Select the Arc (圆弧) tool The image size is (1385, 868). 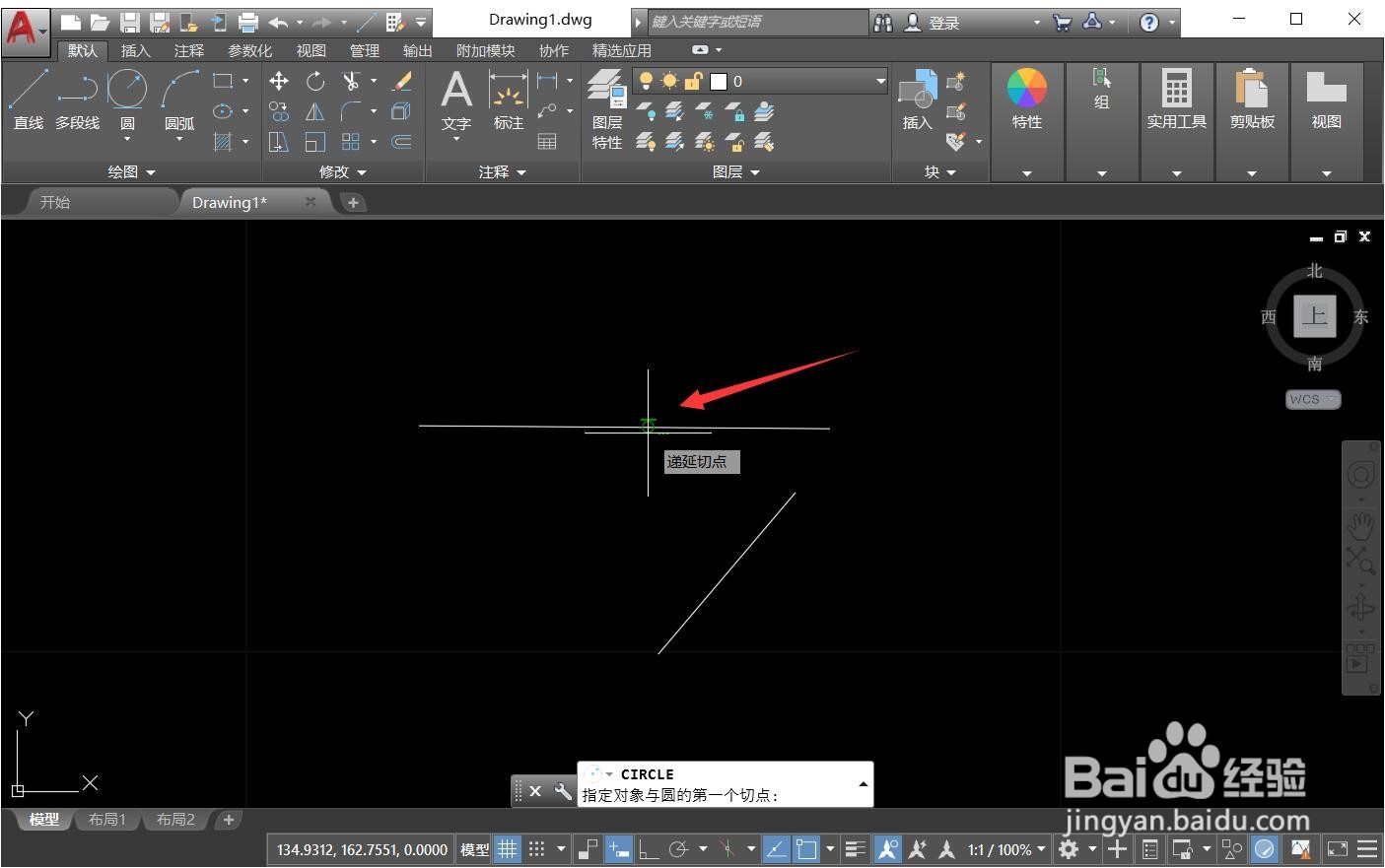click(x=179, y=100)
